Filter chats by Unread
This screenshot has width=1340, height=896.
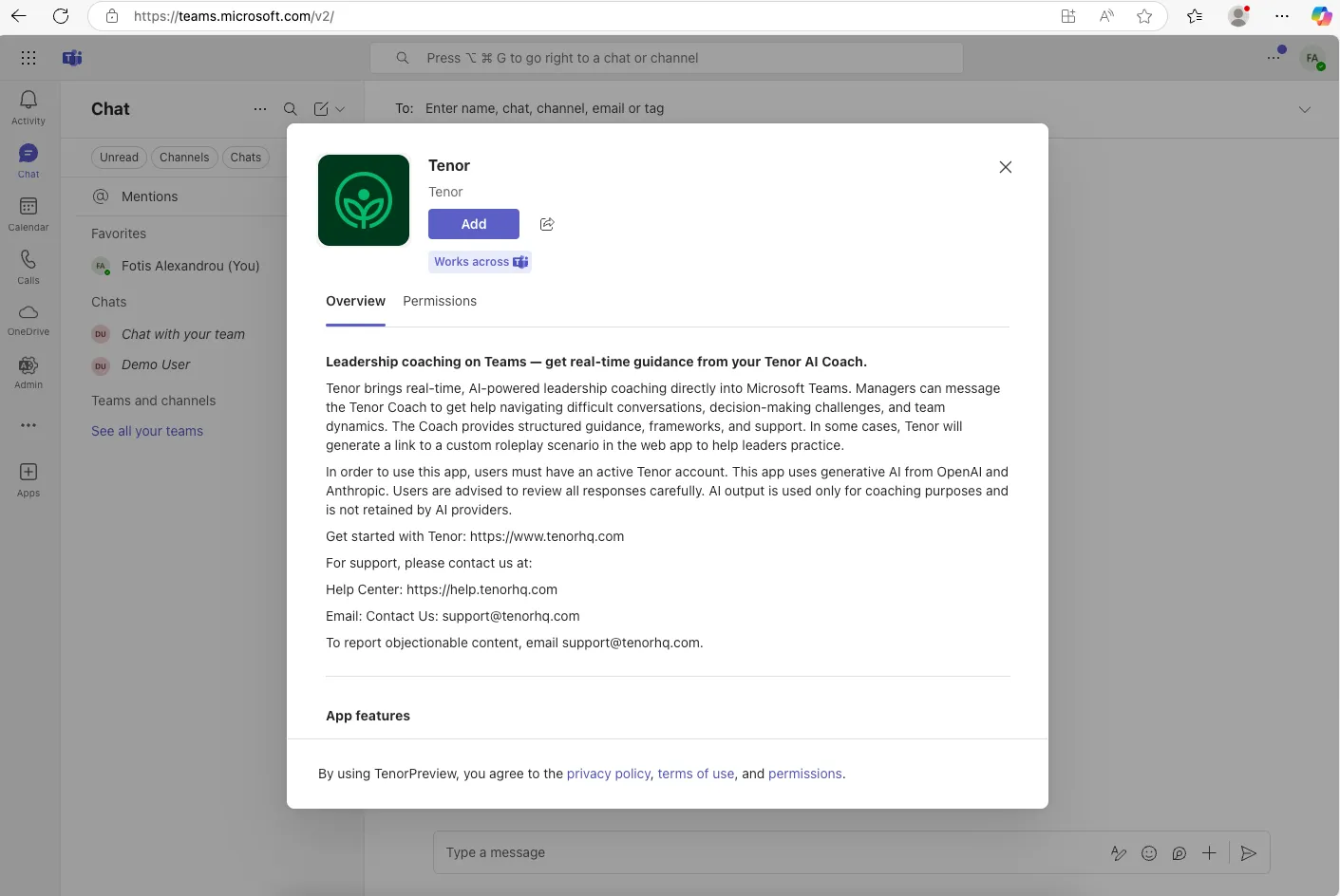(119, 158)
